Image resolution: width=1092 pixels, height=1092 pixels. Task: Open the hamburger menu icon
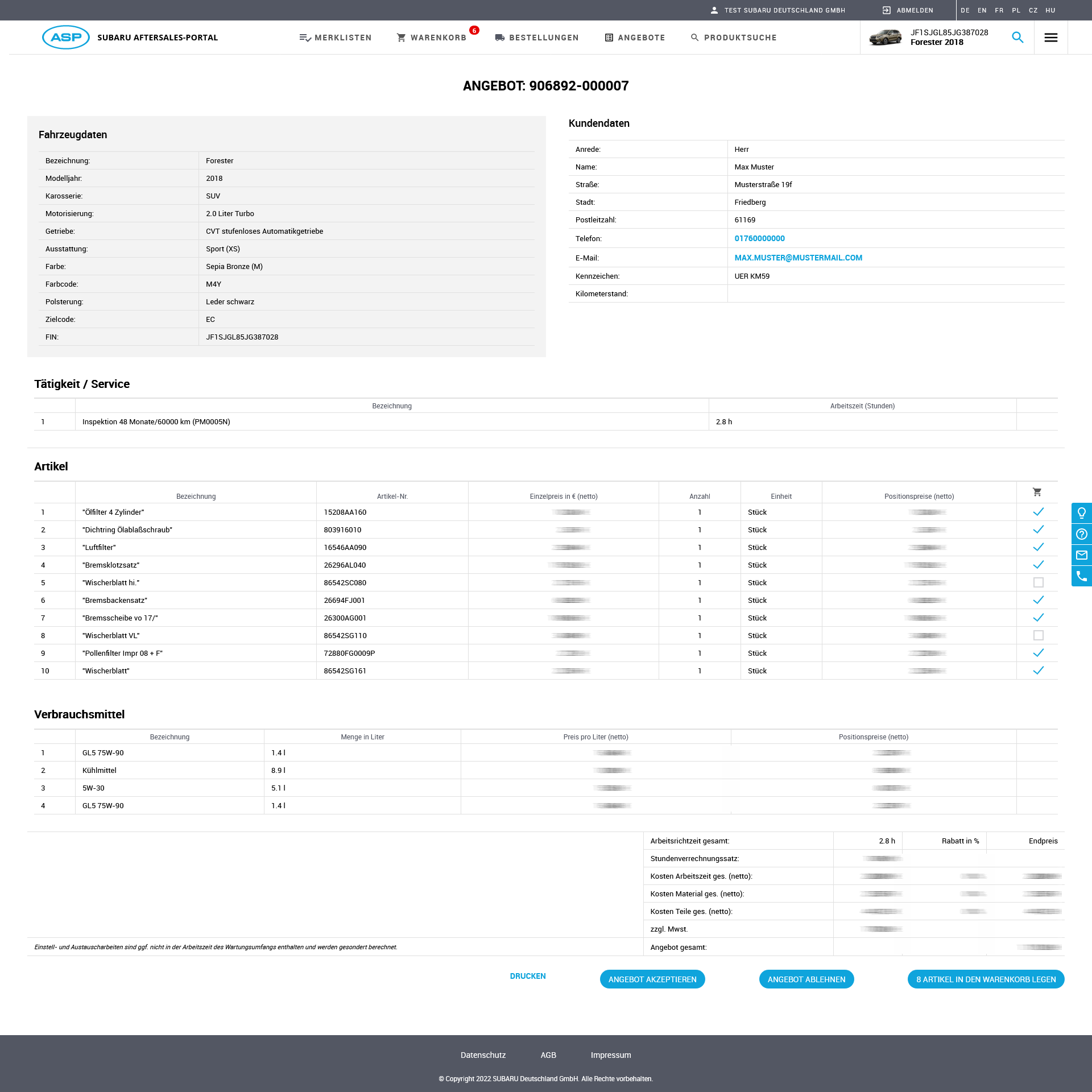pos(1050,38)
